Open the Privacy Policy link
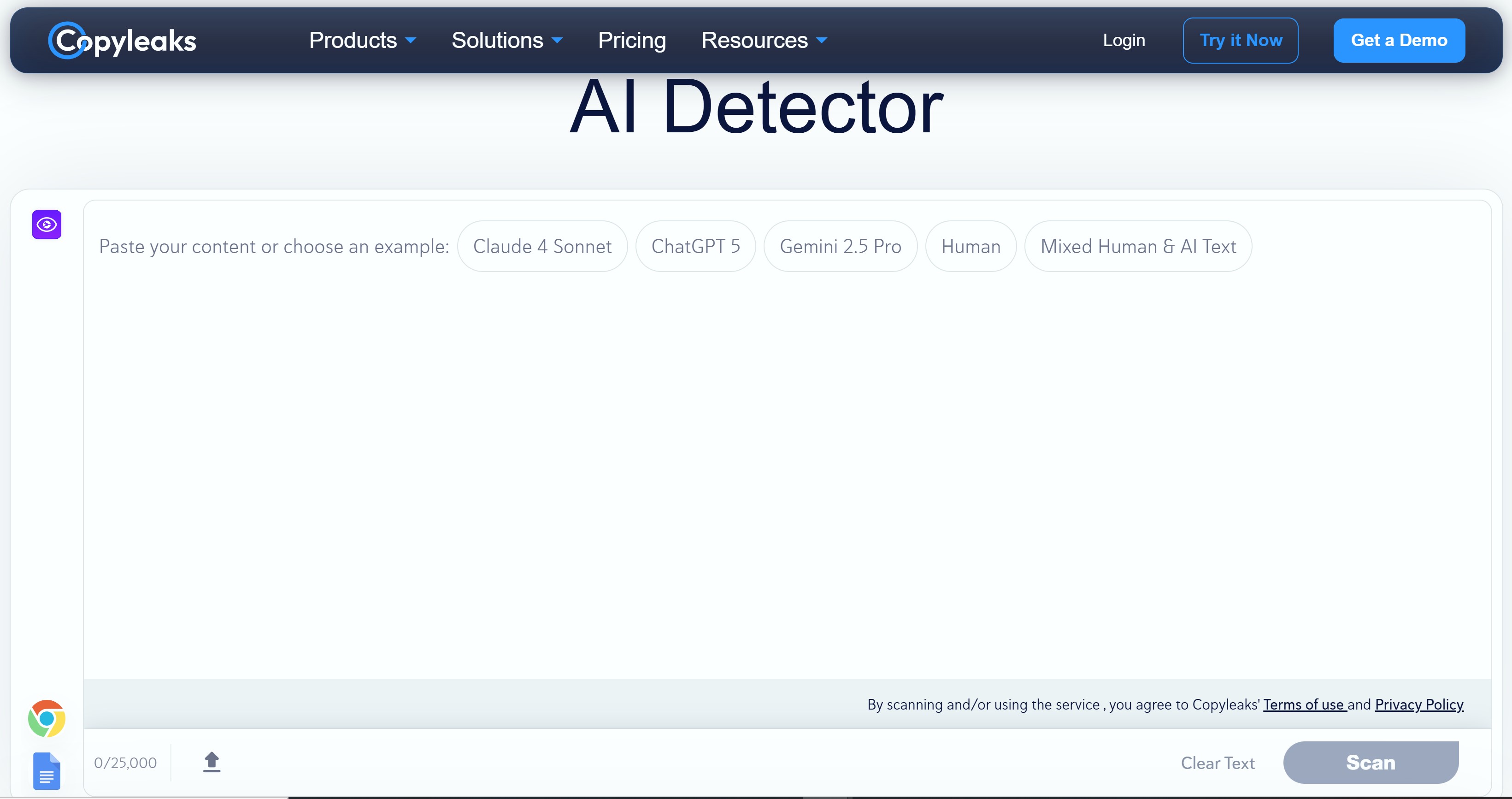The height and width of the screenshot is (799, 1512). tap(1419, 704)
